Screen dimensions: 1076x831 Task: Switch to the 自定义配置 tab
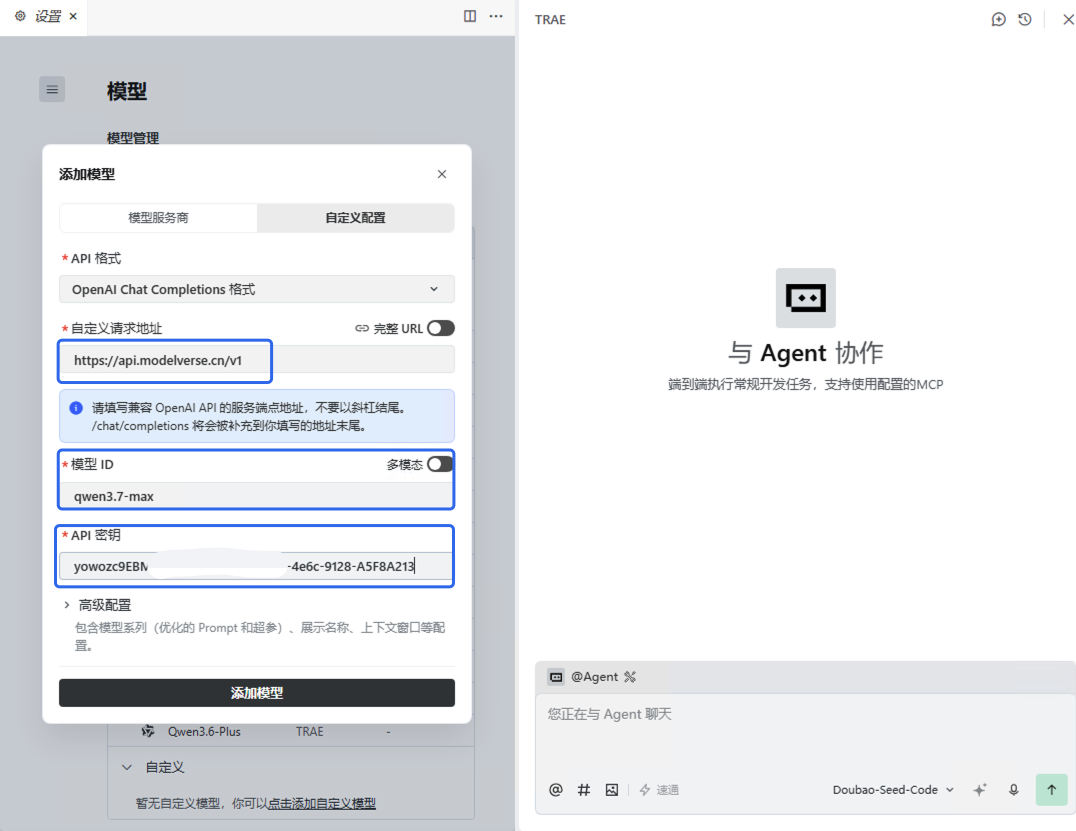pos(355,218)
